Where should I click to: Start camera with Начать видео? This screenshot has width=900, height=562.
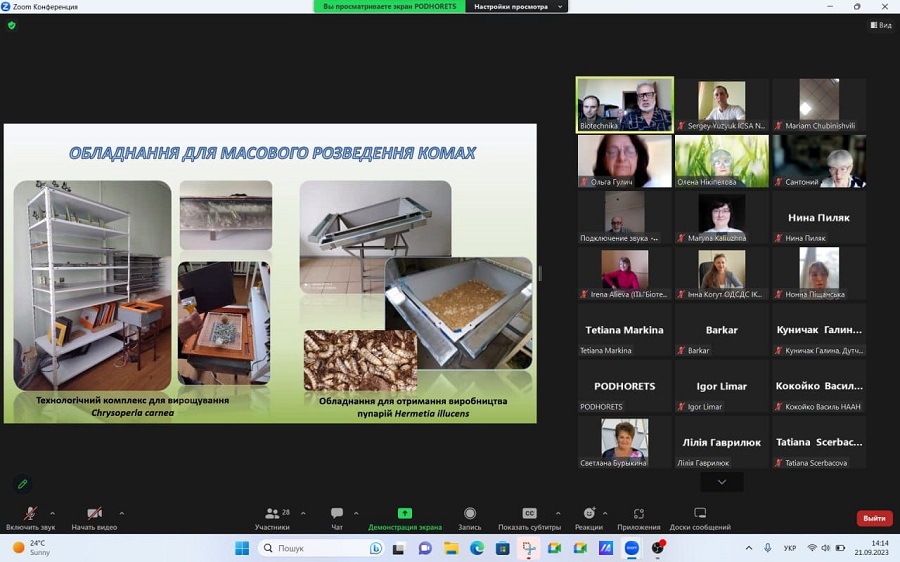coord(94,516)
